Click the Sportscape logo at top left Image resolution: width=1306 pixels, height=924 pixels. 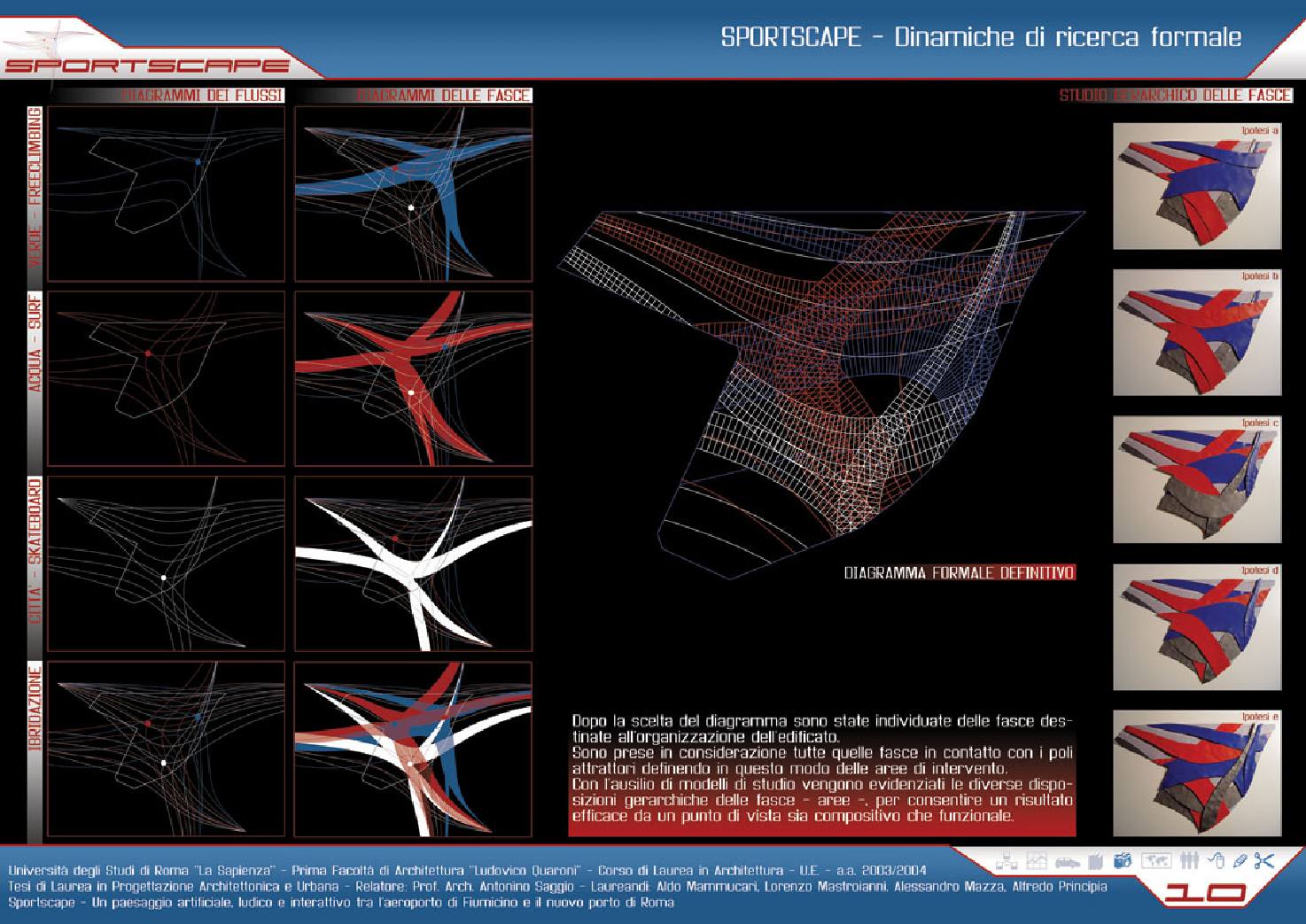[146, 65]
